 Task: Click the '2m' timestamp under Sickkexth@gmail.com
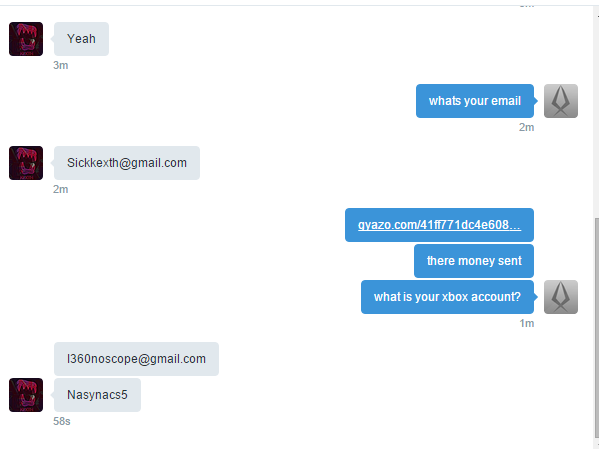click(x=61, y=189)
